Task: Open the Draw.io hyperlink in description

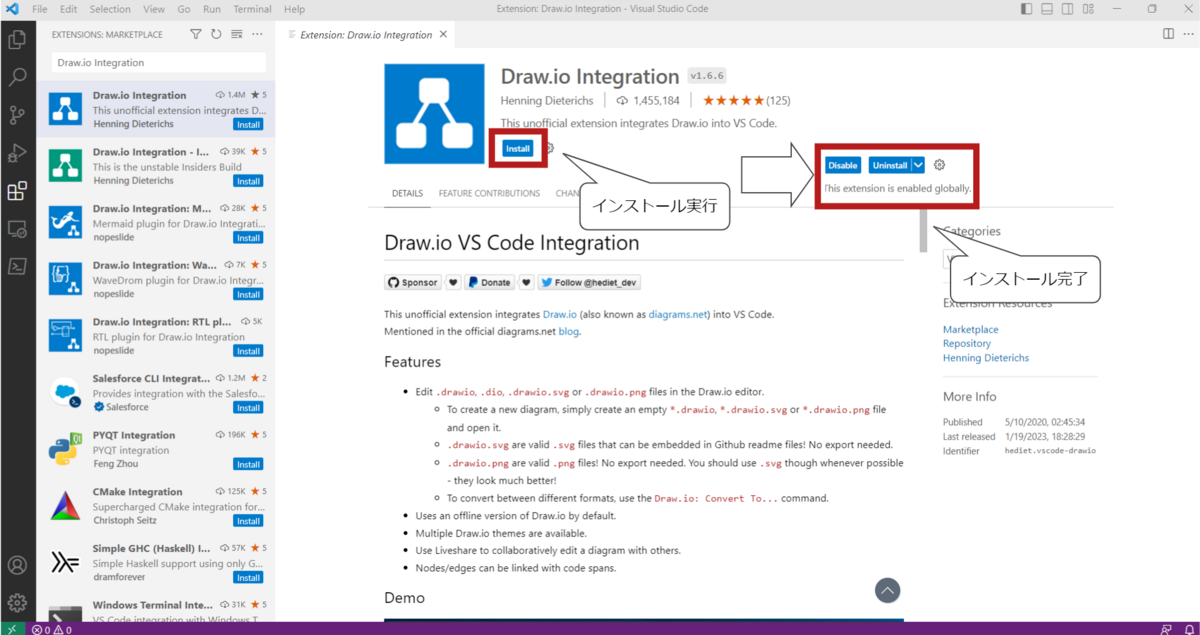Action: pos(560,314)
